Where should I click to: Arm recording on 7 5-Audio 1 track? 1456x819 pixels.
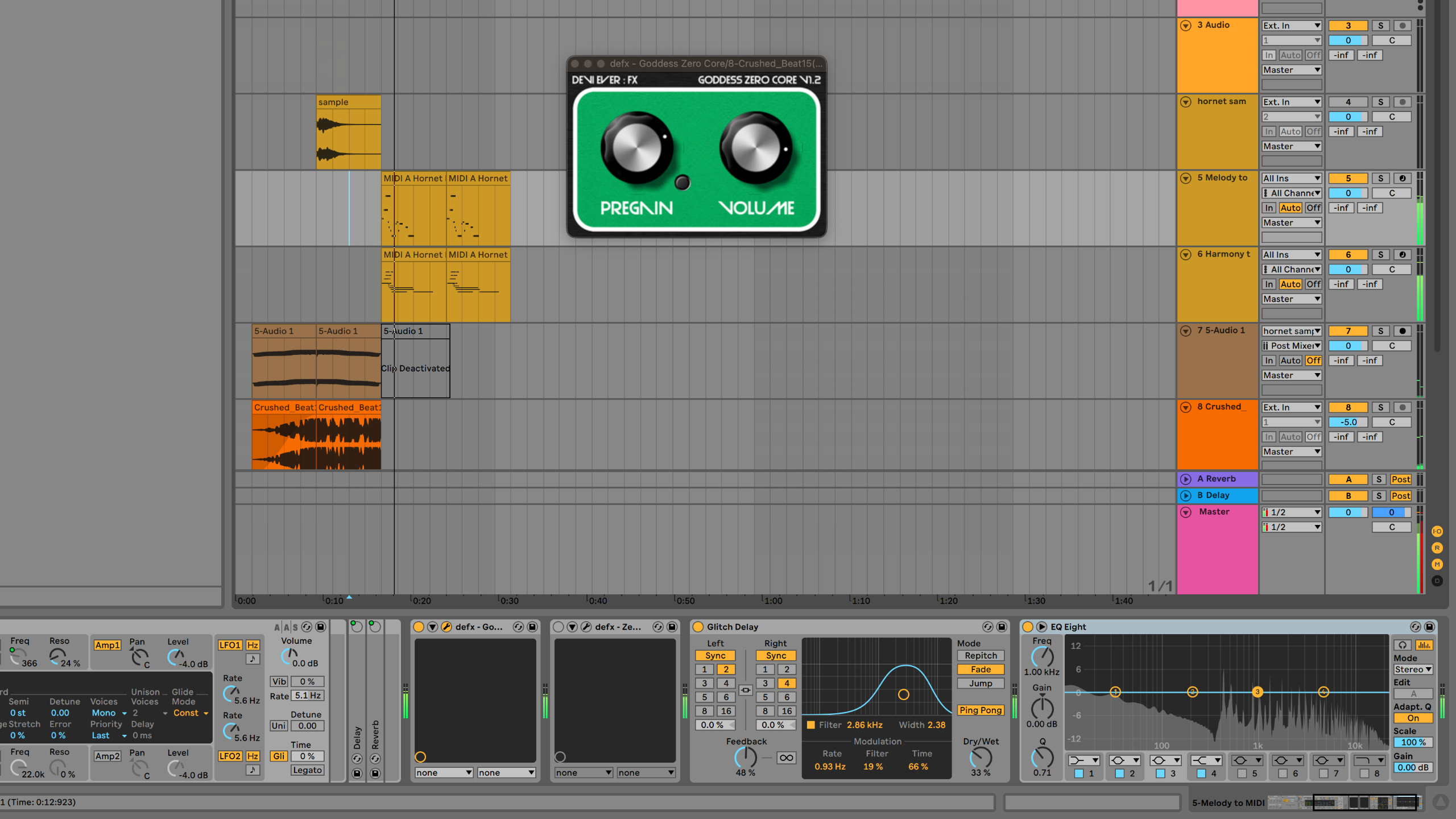[1403, 331]
